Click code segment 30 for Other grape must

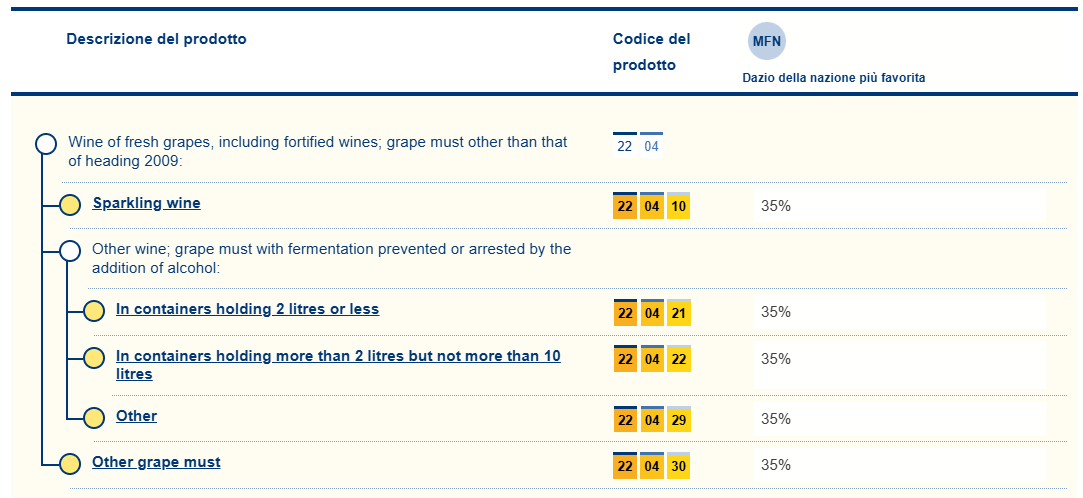point(678,466)
